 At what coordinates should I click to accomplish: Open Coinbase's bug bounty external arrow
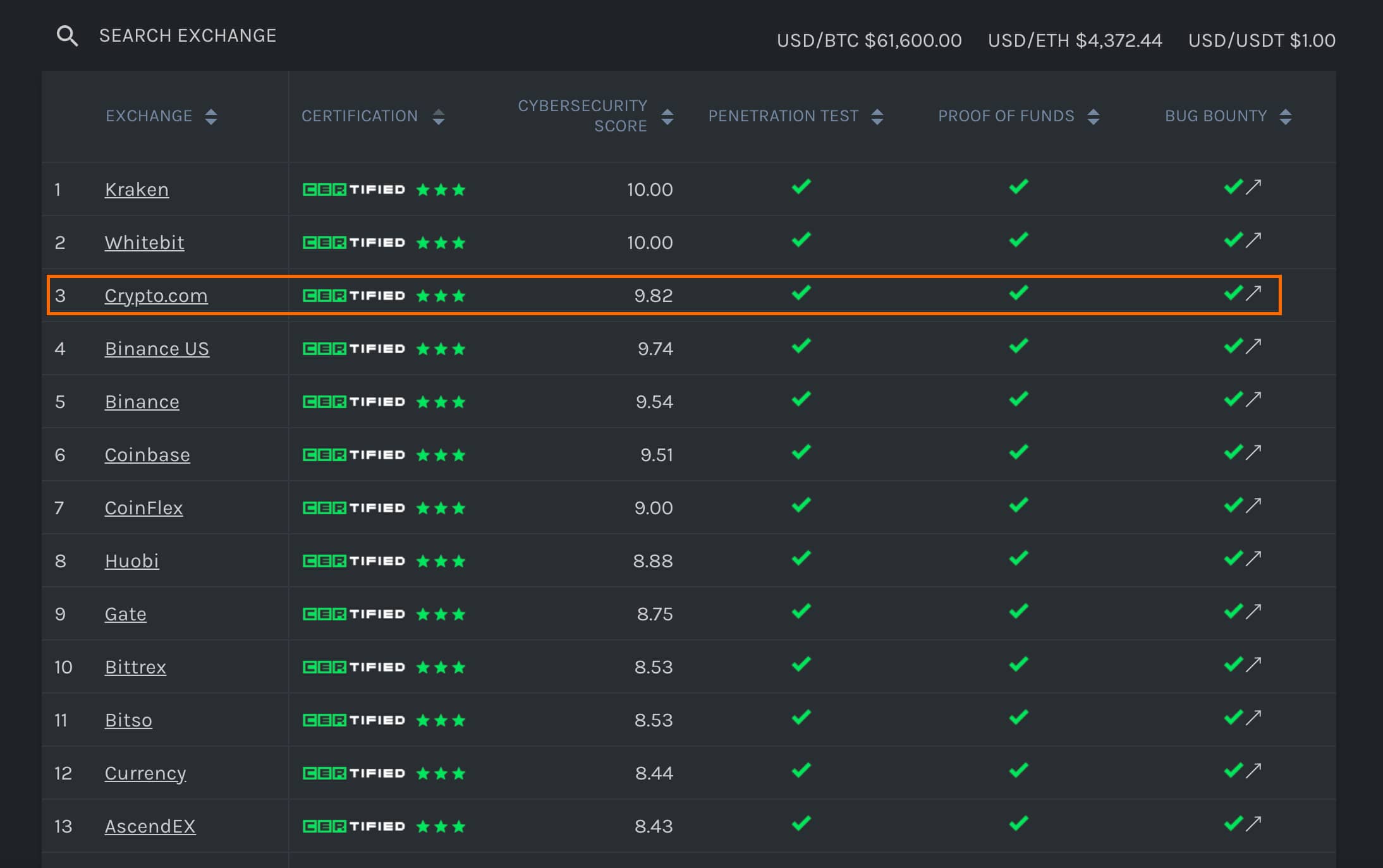coord(1253,452)
